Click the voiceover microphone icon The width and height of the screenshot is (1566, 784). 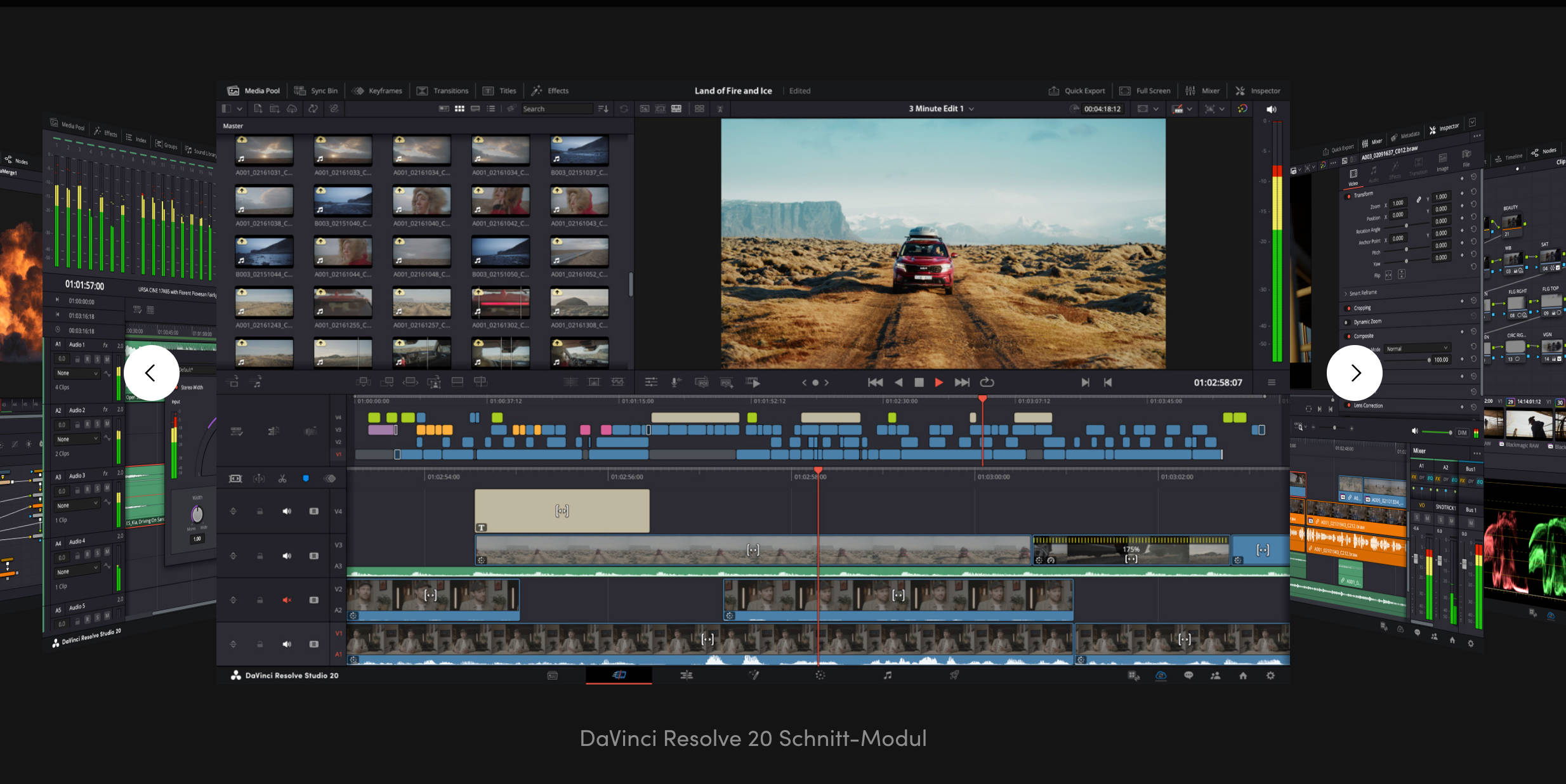click(676, 382)
